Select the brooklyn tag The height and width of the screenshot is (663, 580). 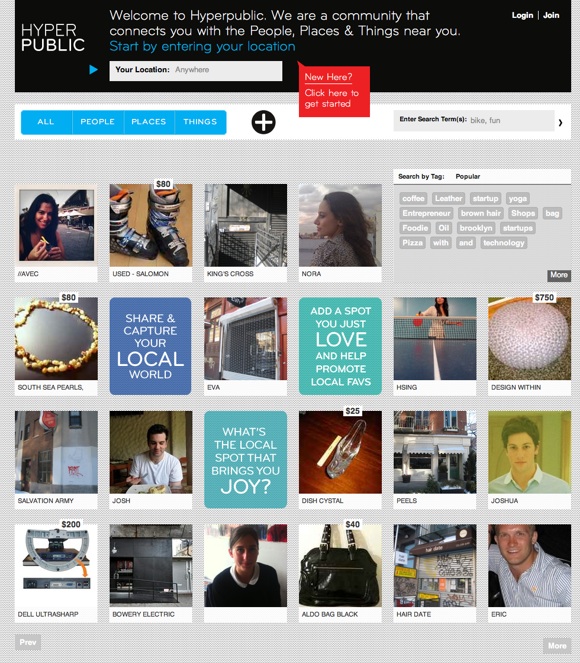(x=476, y=228)
